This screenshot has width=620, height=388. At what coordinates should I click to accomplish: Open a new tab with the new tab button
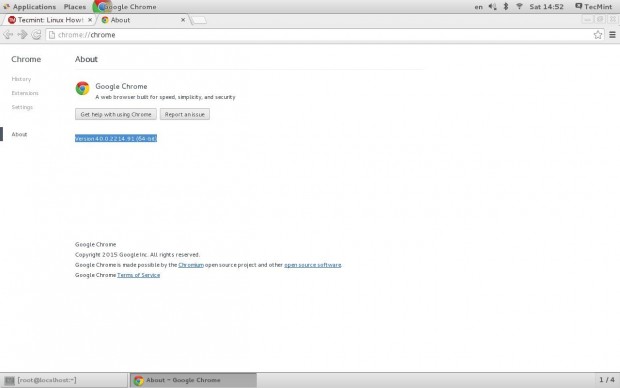point(199,20)
